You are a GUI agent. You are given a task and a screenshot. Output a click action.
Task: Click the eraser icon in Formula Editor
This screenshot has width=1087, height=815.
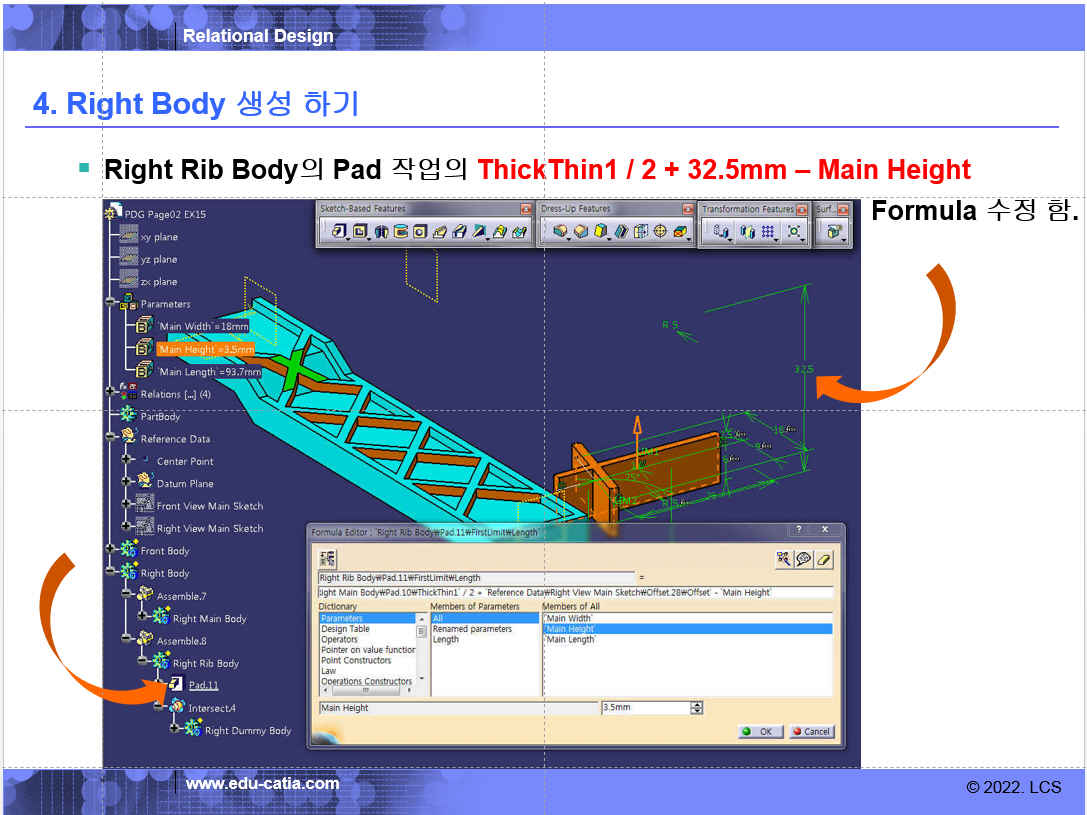coord(823,559)
